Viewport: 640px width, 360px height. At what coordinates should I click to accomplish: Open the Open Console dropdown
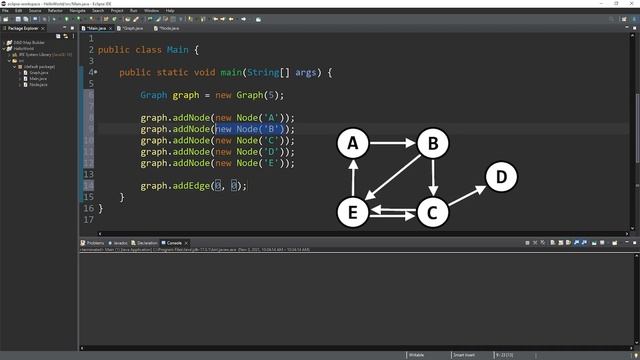click(615, 243)
